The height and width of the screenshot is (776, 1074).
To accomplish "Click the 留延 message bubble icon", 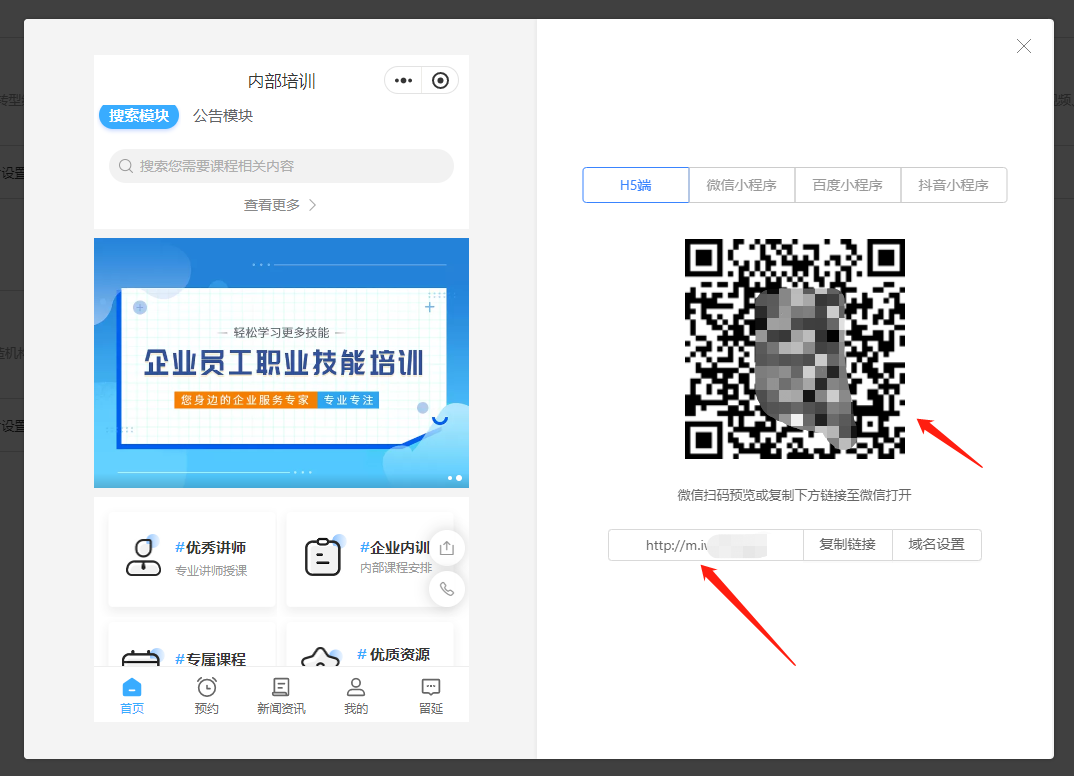I will click(x=430, y=686).
